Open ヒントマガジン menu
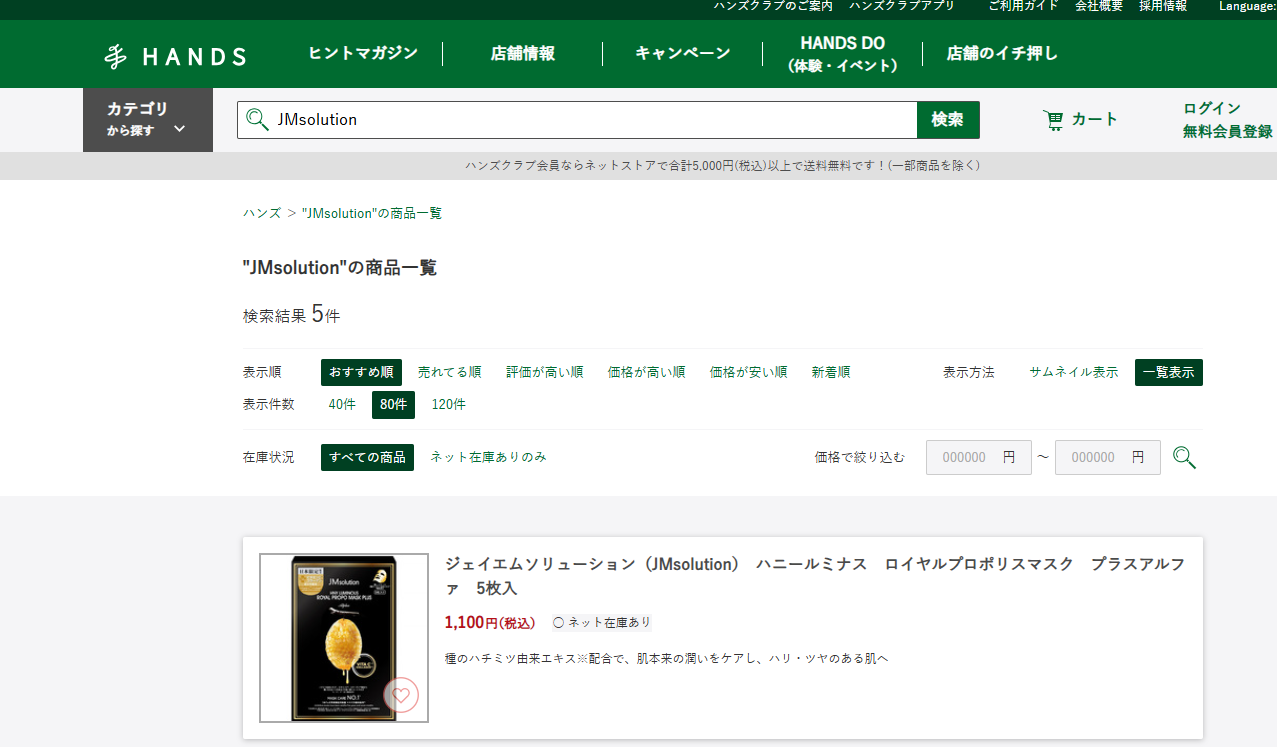 pos(363,54)
